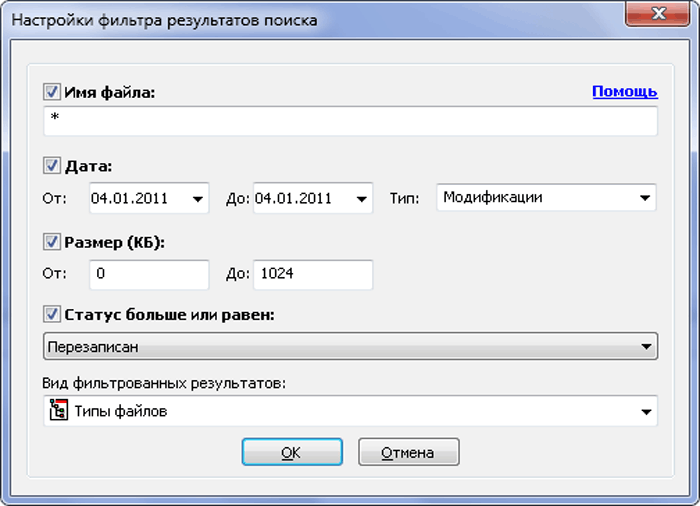Click the "Отмена" cancel button
Image resolution: width=700 pixels, height=506 pixels.
(x=408, y=453)
